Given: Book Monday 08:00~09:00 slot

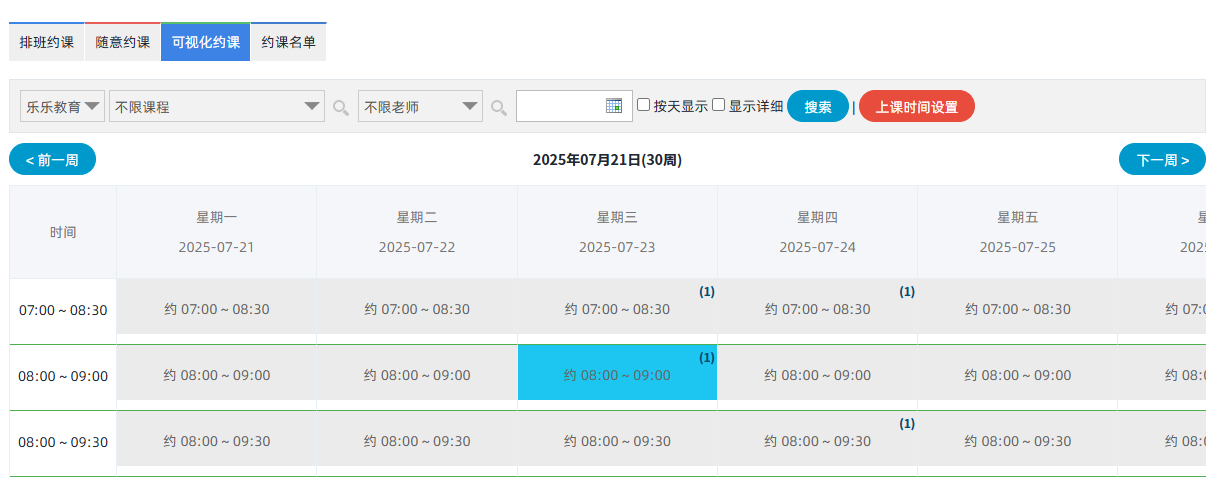Looking at the screenshot, I should [217, 373].
